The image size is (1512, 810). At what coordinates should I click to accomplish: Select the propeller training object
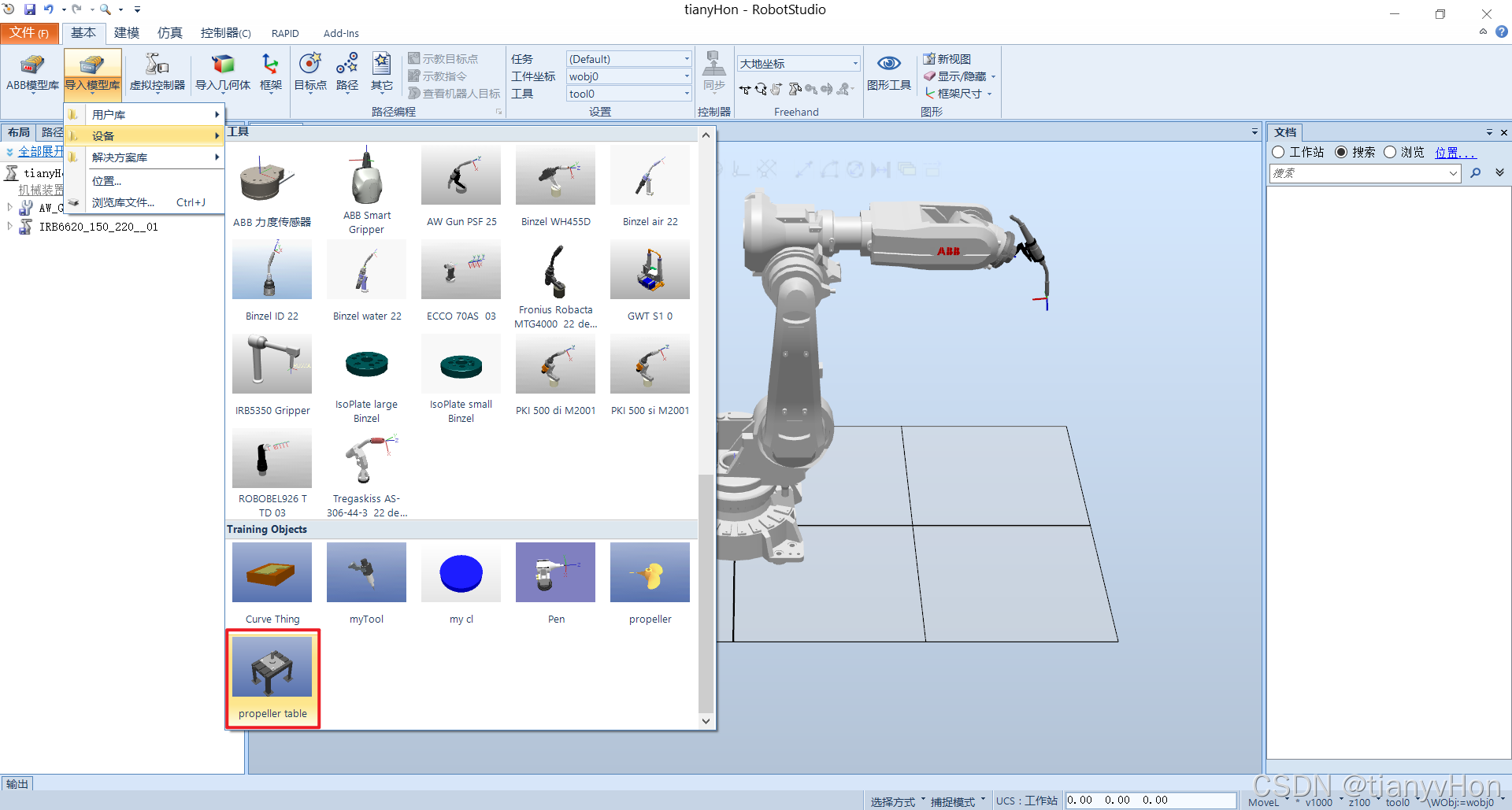coord(650,584)
